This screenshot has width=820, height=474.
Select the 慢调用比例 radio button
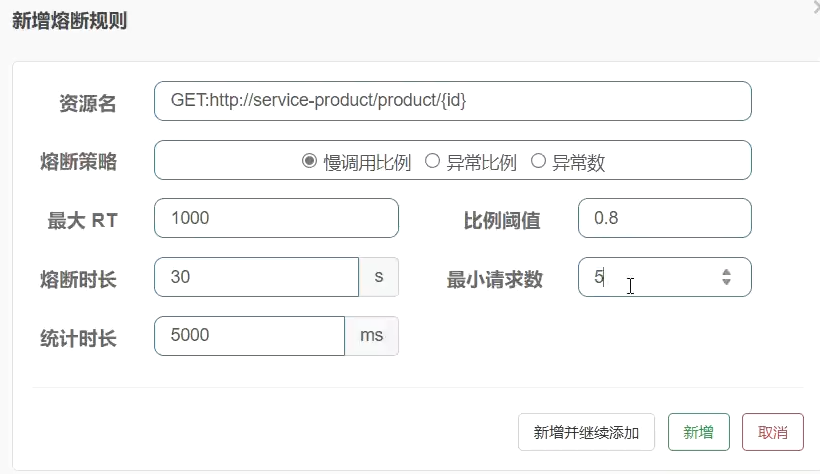click(309, 161)
